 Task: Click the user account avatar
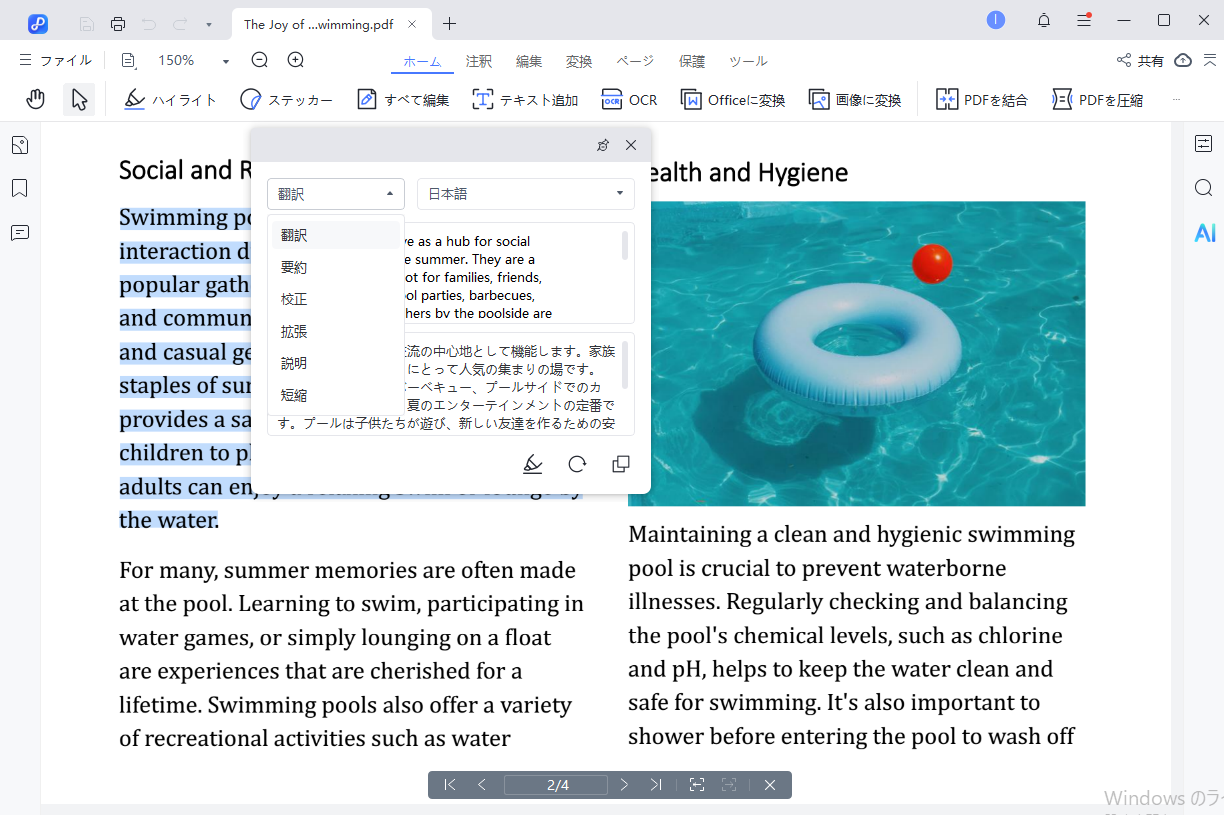pyautogui.click(x=996, y=20)
